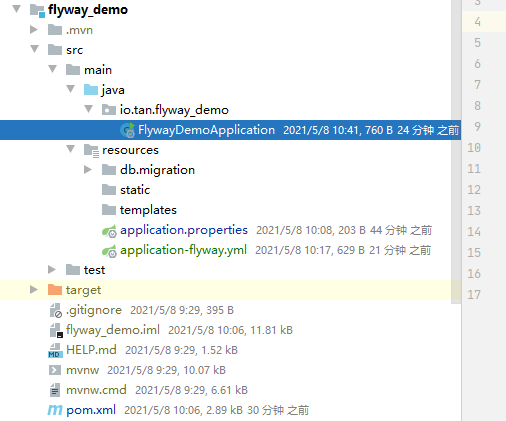Select the FlywayDemoApplication class
The height and width of the screenshot is (421, 506).
[206, 130]
